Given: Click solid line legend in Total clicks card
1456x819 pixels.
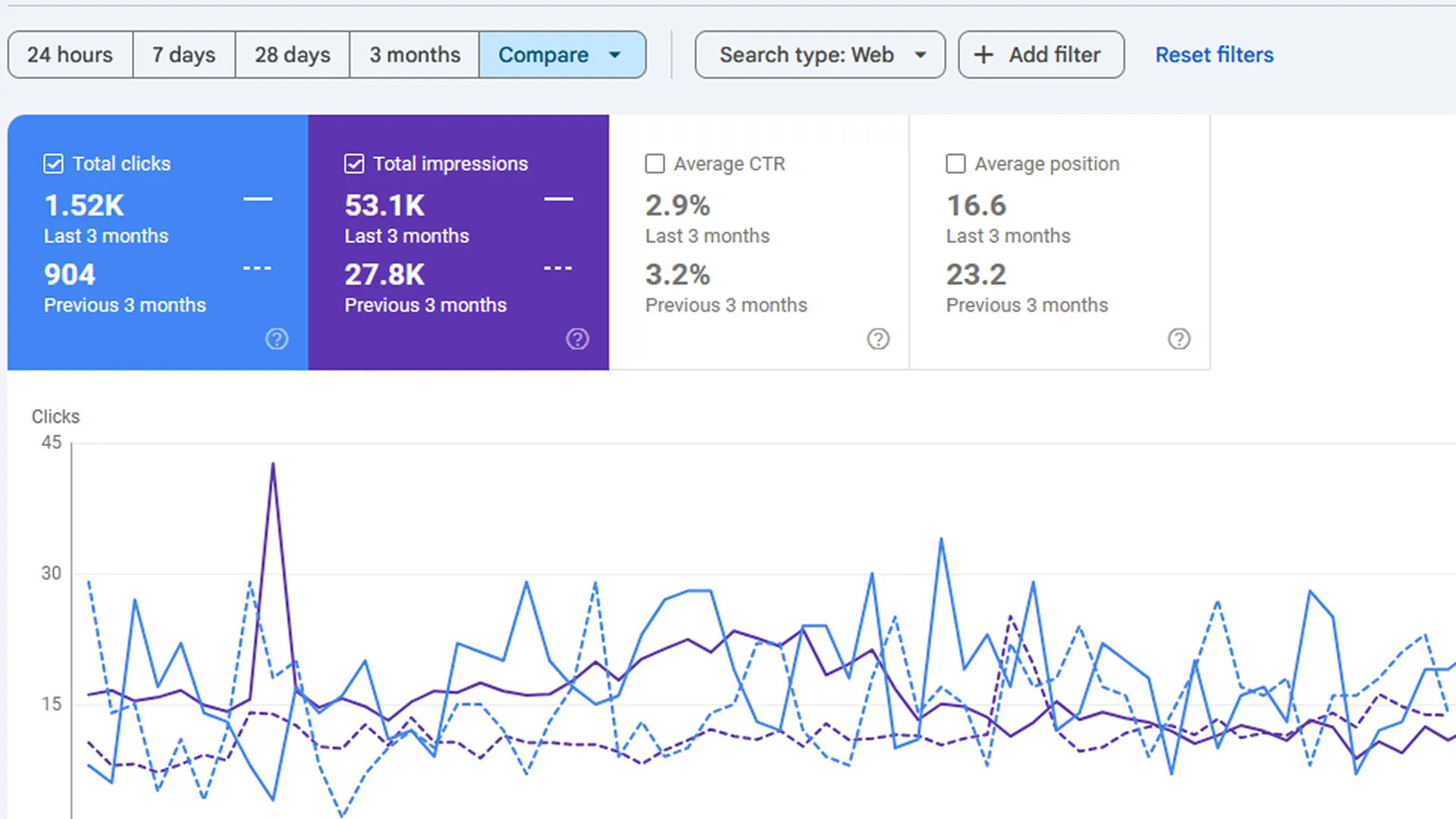Looking at the screenshot, I should pos(258,199).
